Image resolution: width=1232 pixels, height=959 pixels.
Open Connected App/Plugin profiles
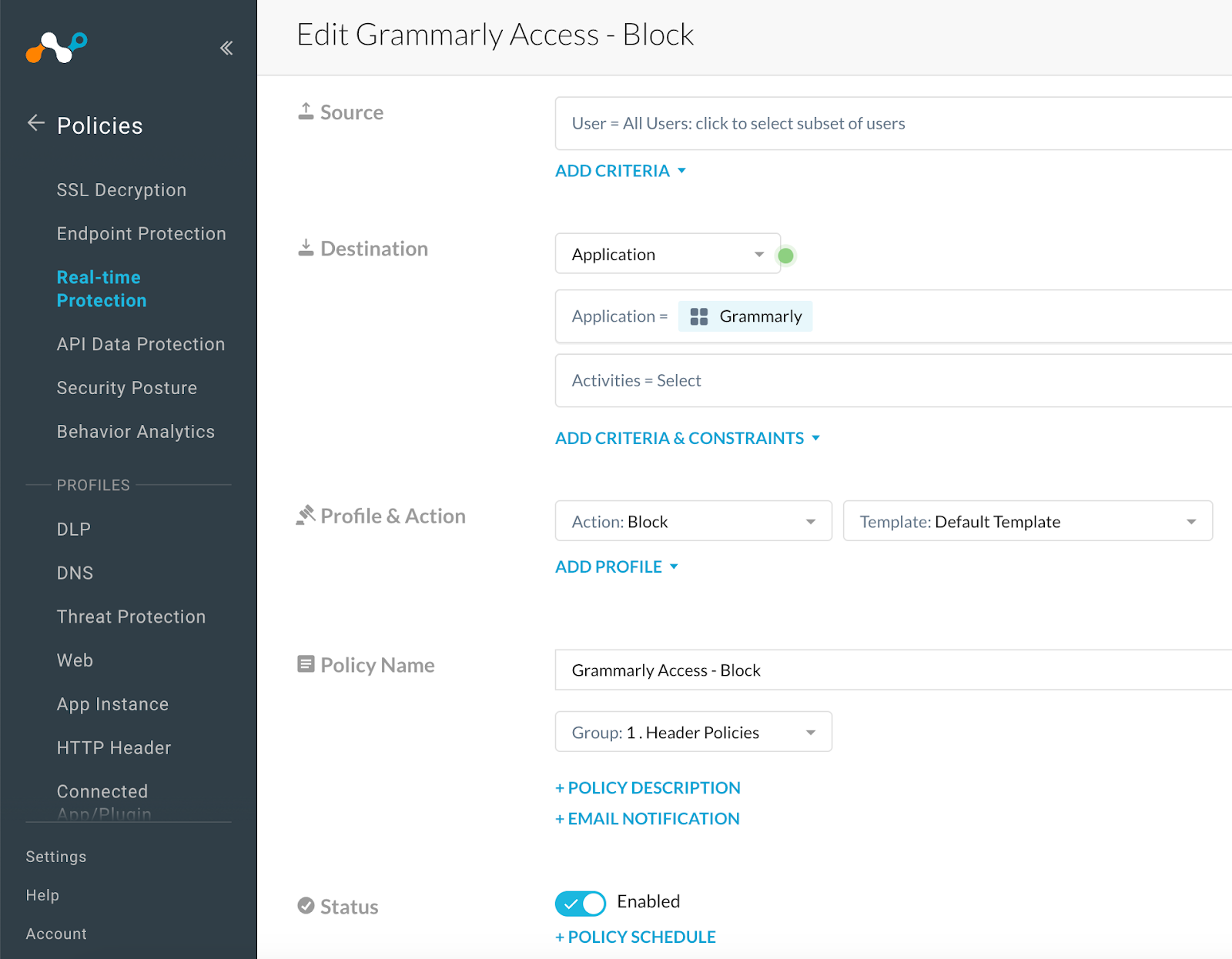coord(104,801)
